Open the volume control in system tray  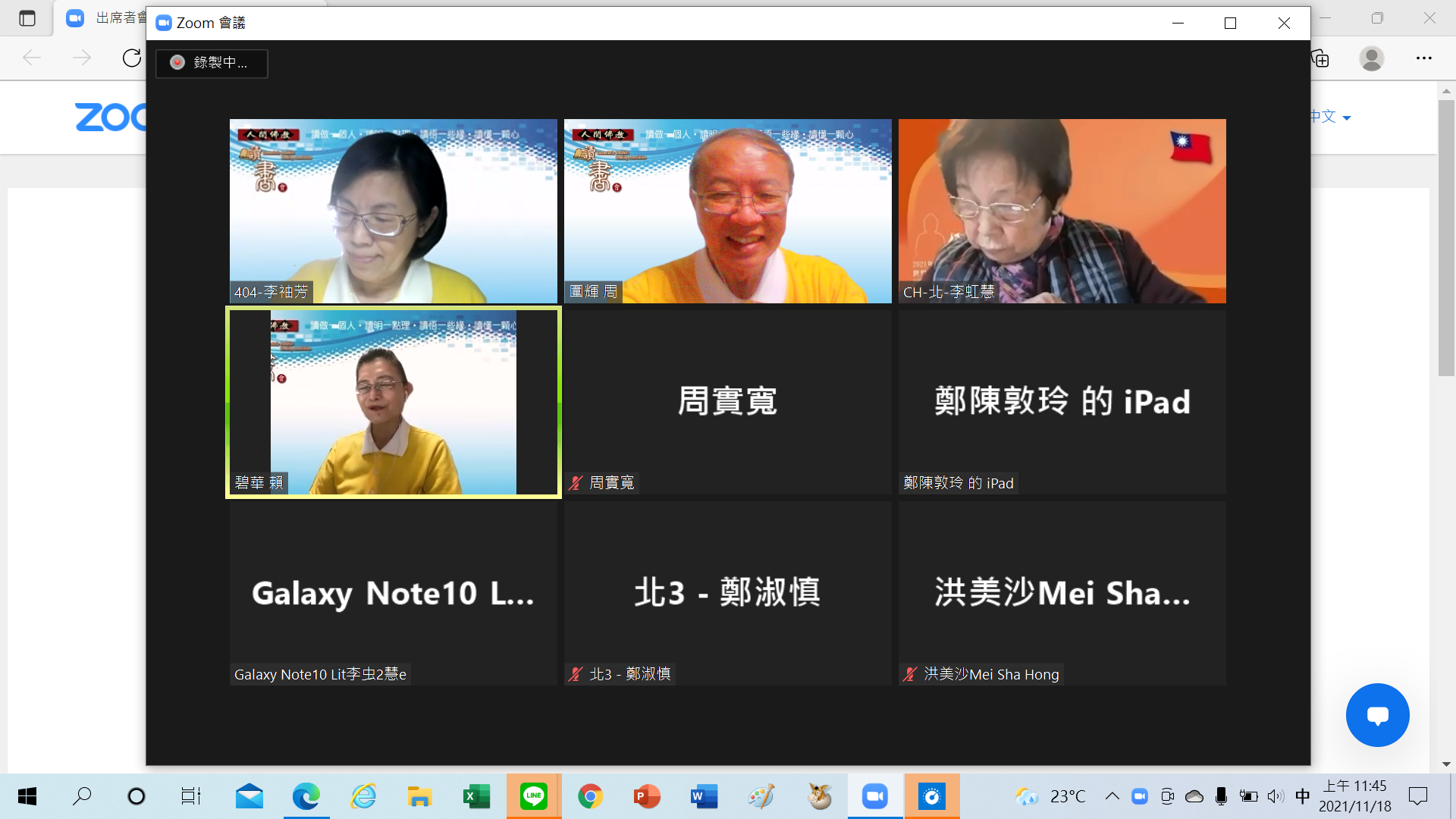click(1276, 796)
